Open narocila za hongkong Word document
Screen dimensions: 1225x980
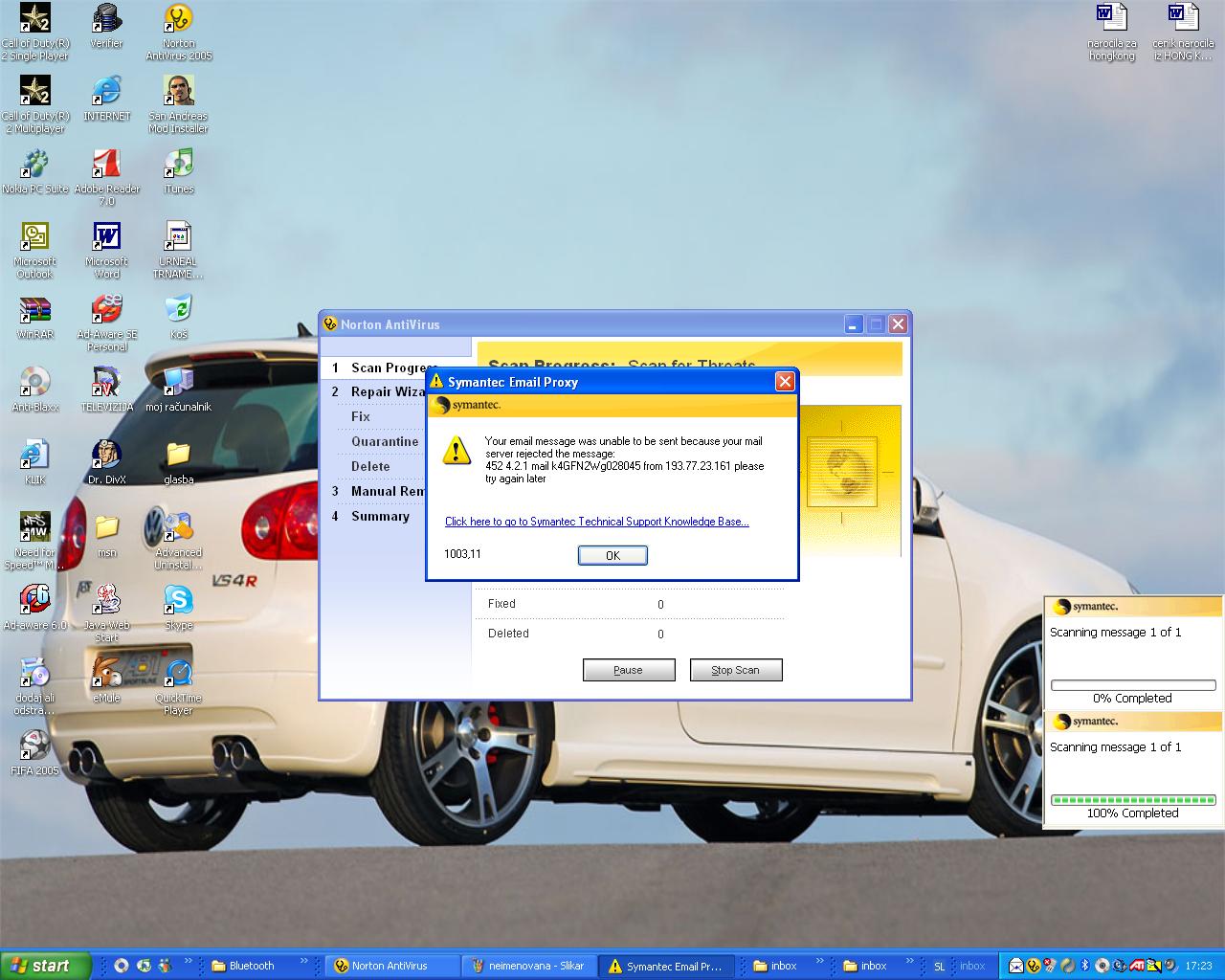pyautogui.click(x=1112, y=32)
